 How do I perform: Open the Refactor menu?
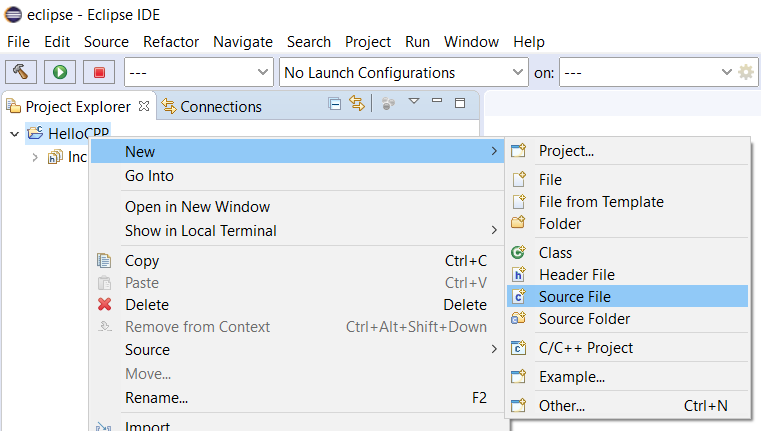[171, 42]
